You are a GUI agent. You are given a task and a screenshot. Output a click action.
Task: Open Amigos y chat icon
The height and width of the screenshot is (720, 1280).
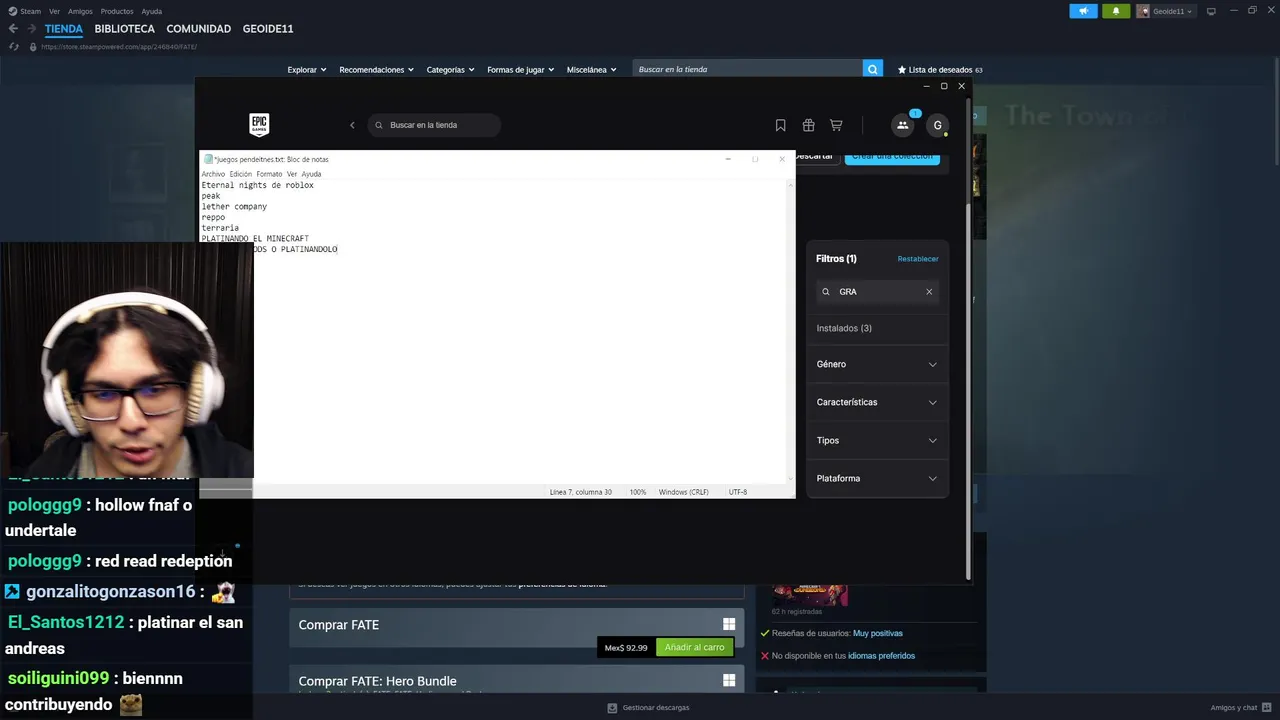1266,707
